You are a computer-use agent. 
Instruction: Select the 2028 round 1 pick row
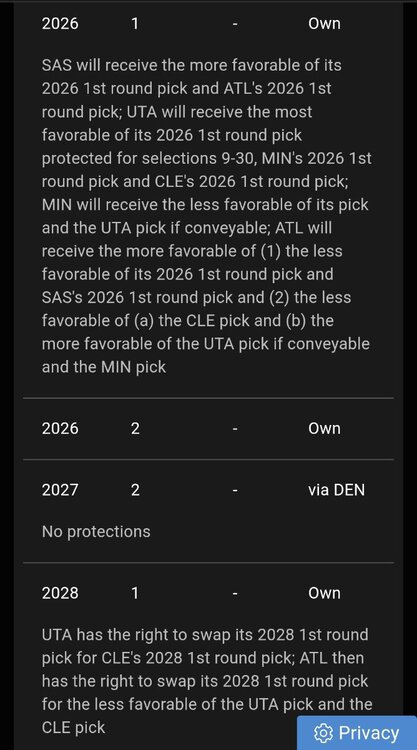208,593
